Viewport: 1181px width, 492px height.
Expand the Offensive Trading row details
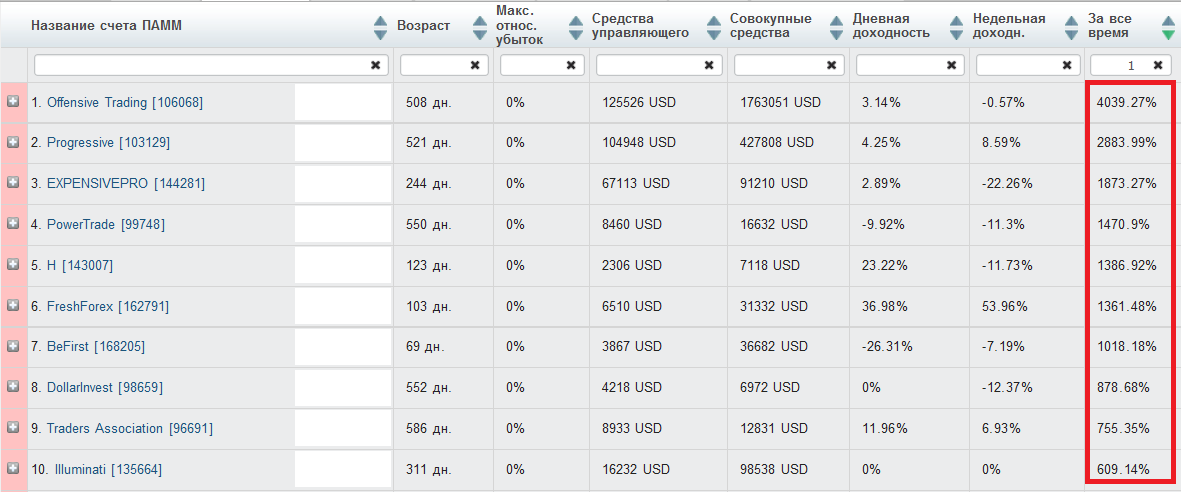[13, 102]
